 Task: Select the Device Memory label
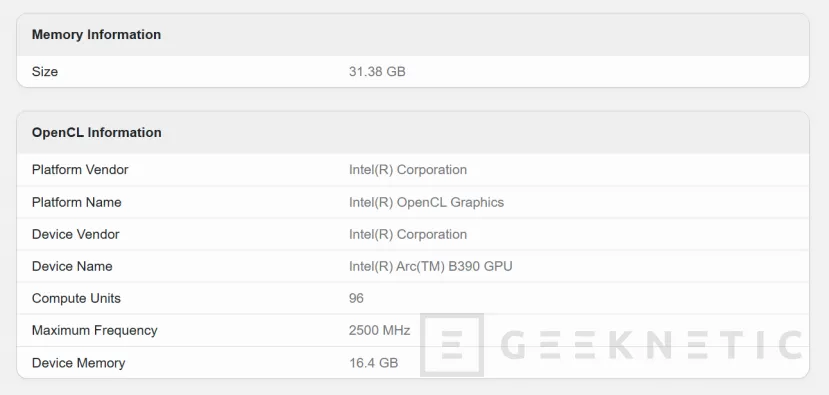[78, 363]
